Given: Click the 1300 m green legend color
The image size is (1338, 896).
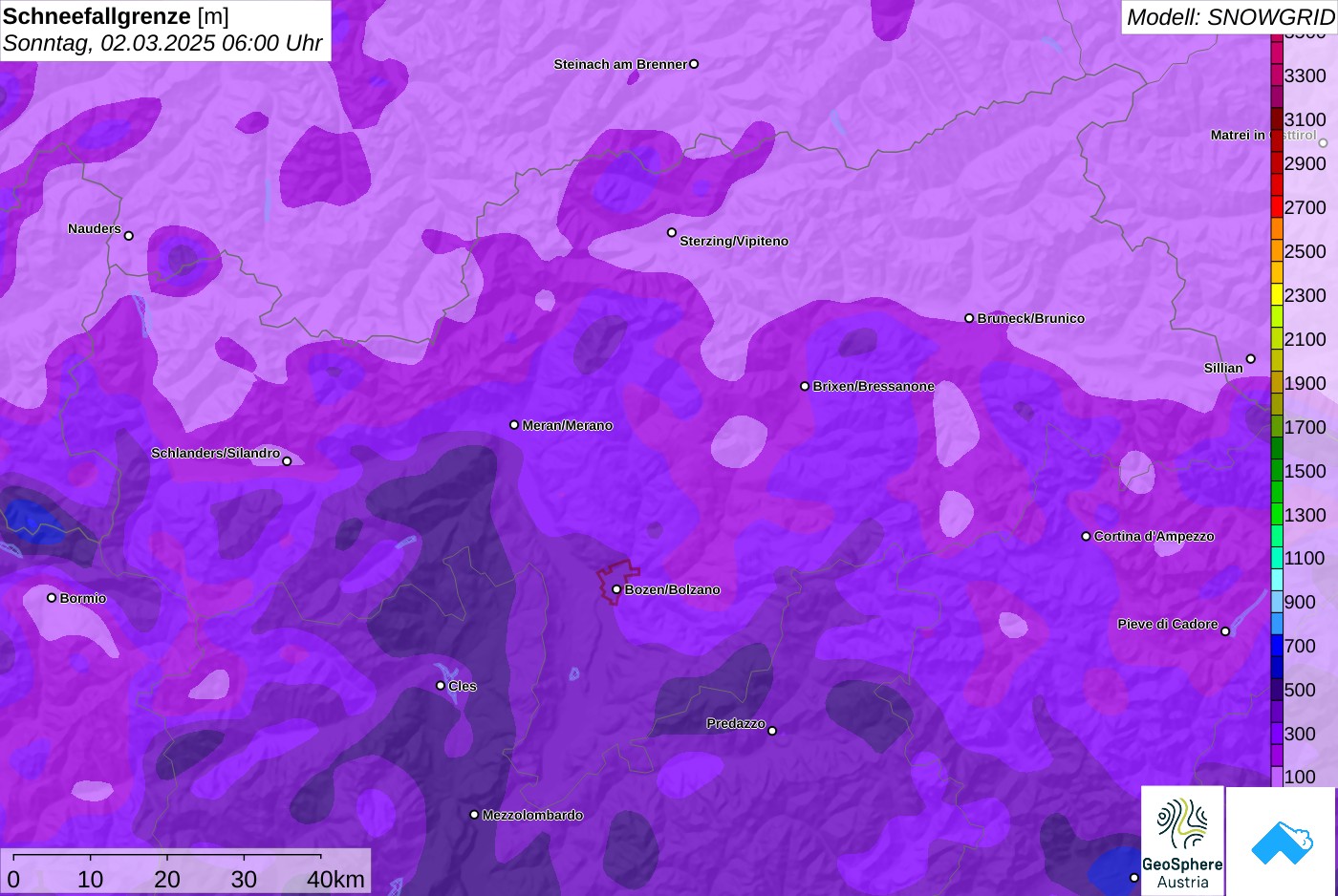Looking at the screenshot, I should [x=1277, y=514].
